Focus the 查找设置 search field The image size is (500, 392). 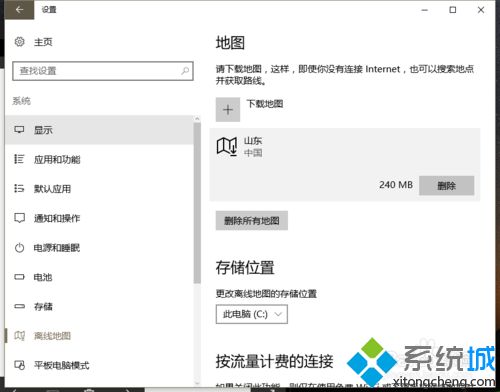(x=103, y=71)
